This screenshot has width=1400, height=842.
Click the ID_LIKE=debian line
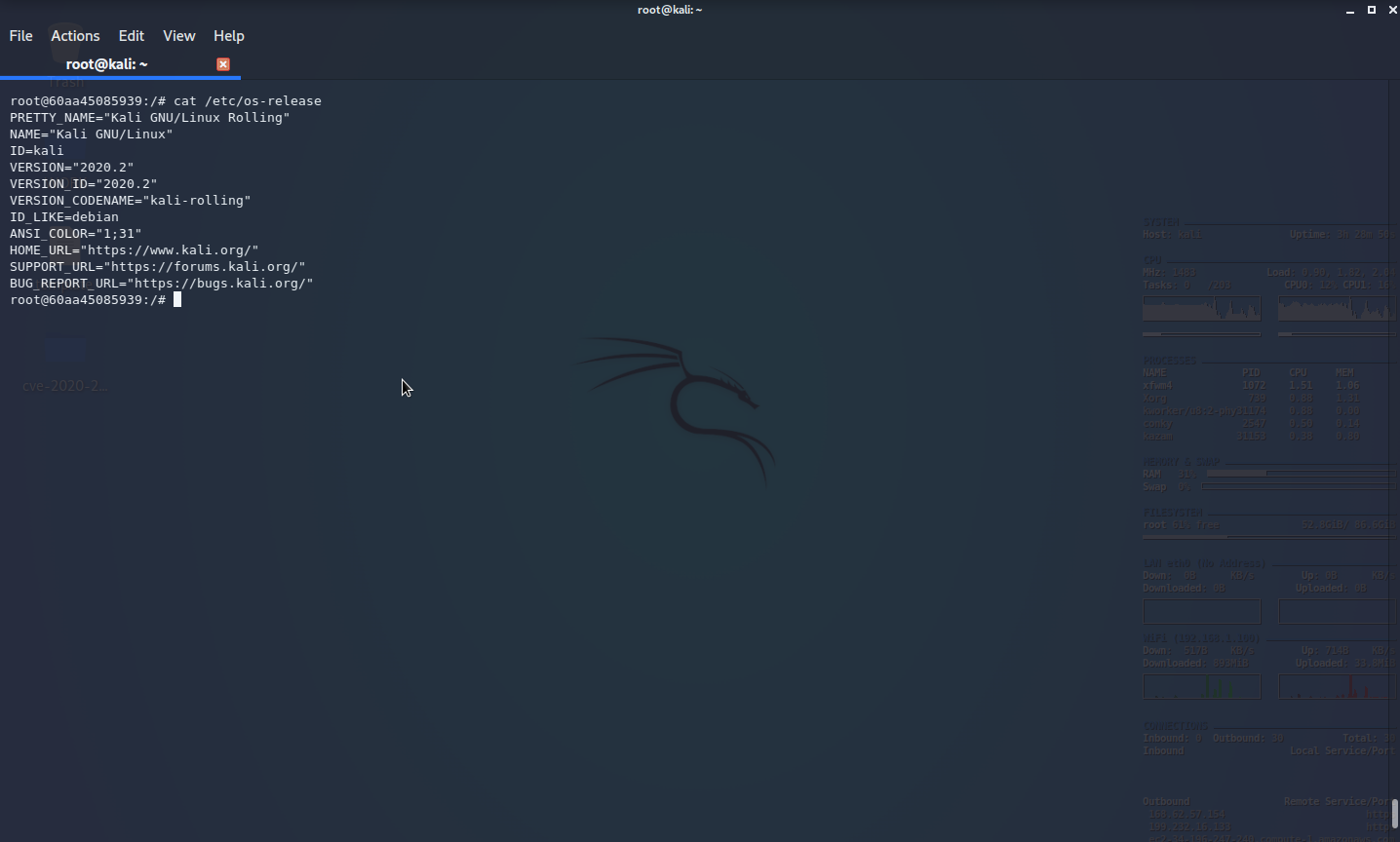click(64, 217)
